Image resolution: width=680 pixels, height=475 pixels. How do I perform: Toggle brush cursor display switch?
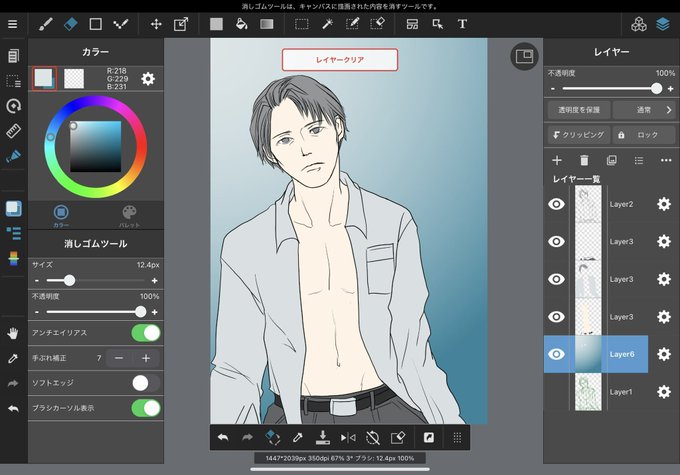(146, 408)
